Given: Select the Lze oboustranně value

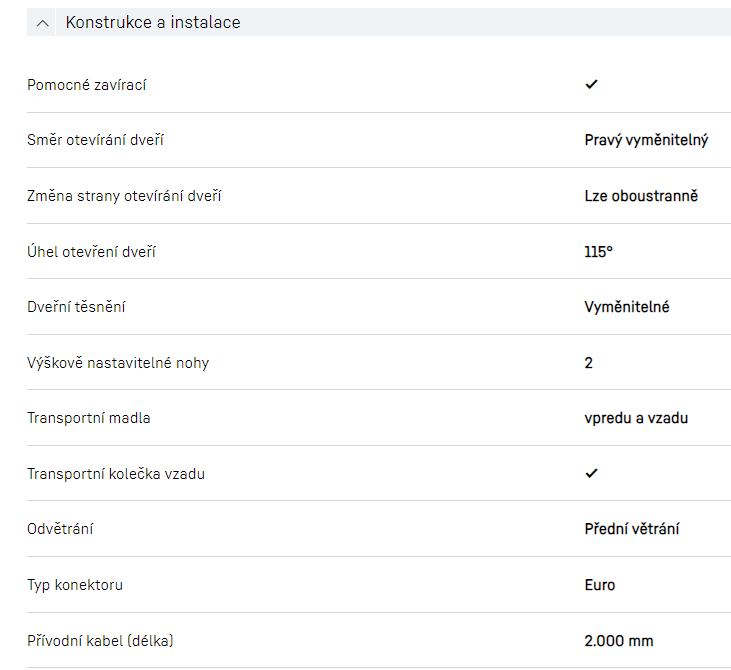Looking at the screenshot, I should click(641, 196).
